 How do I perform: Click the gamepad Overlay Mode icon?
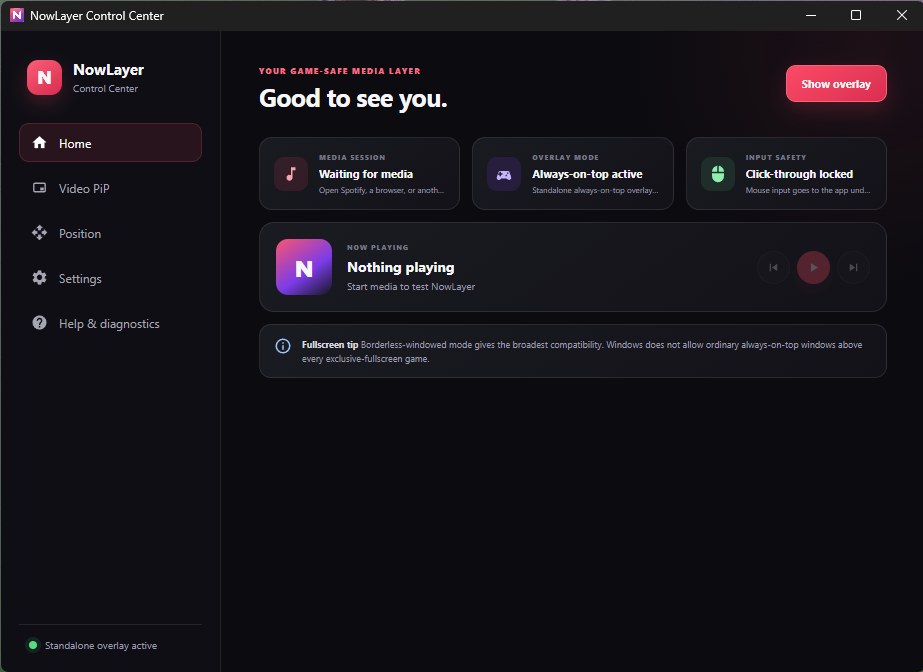[x=504, y=174]
